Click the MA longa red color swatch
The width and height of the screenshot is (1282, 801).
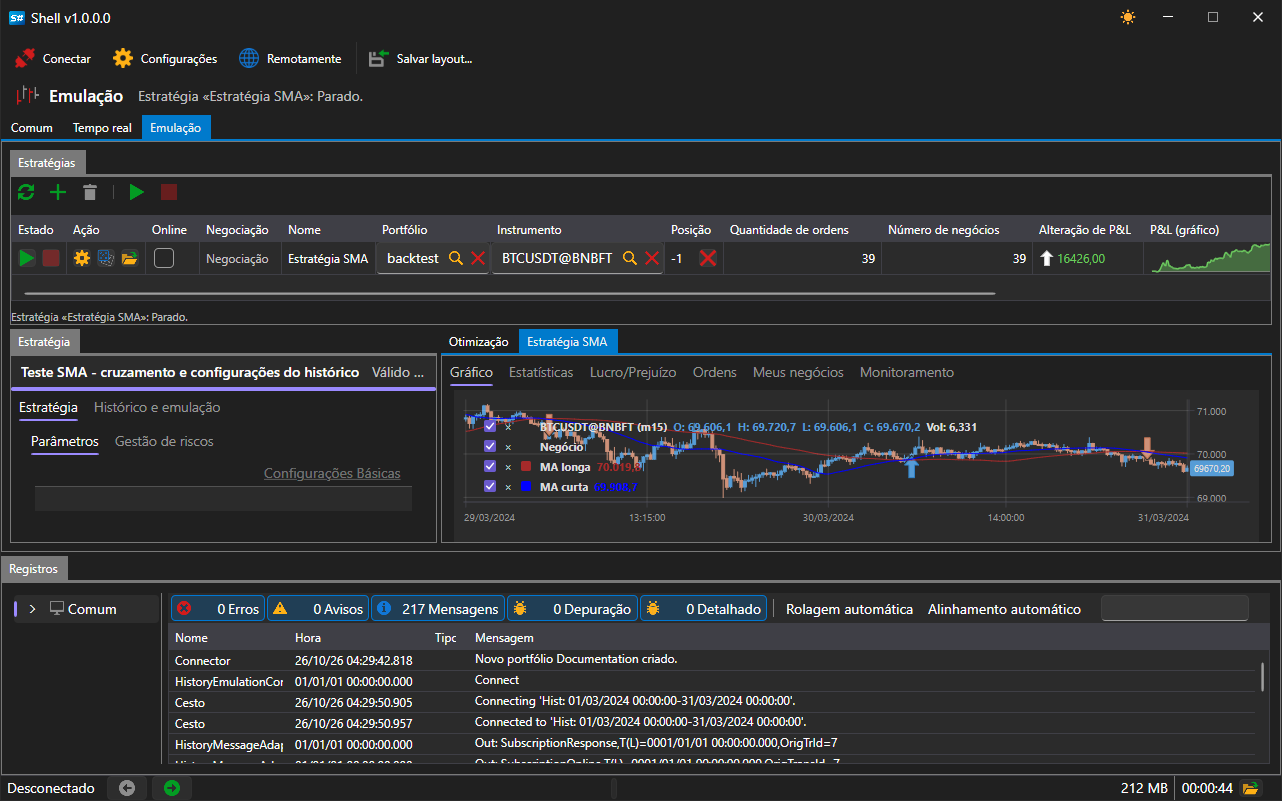point(526,466)
